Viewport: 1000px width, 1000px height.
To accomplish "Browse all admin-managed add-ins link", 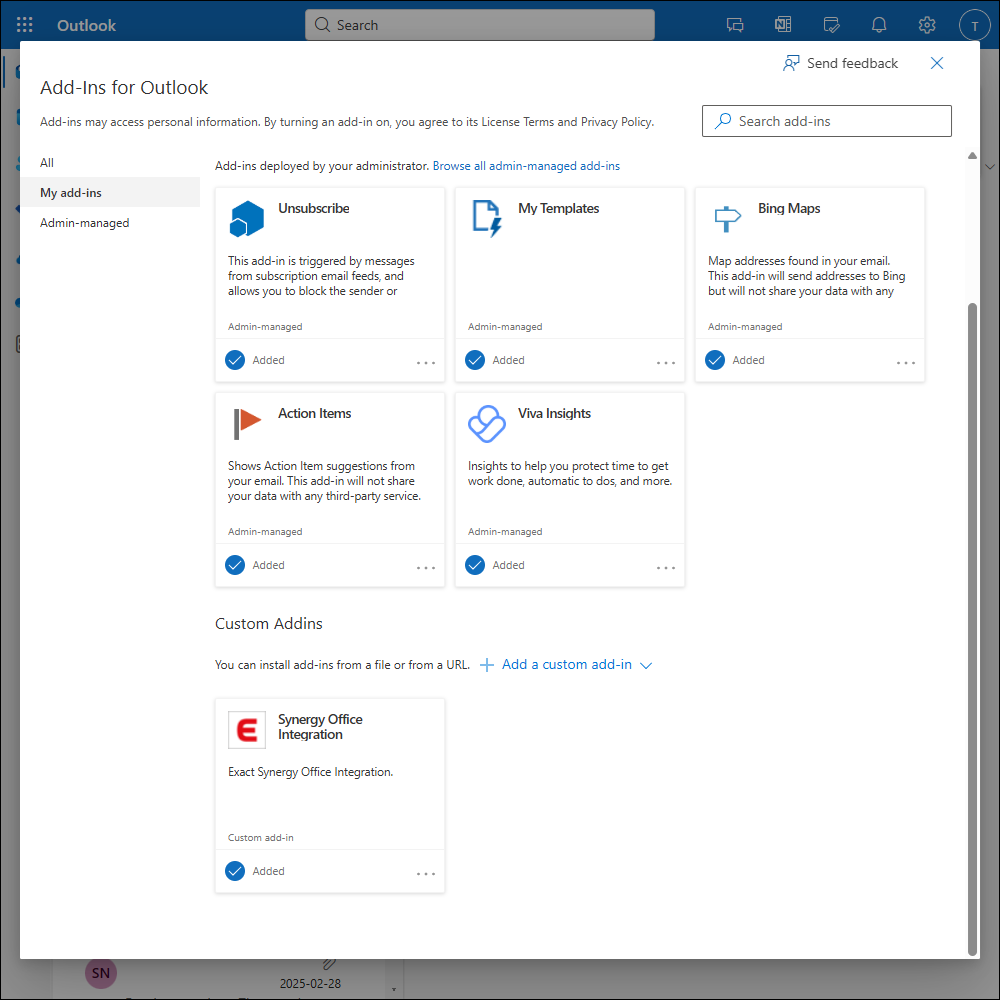I will tap(526, 166).
